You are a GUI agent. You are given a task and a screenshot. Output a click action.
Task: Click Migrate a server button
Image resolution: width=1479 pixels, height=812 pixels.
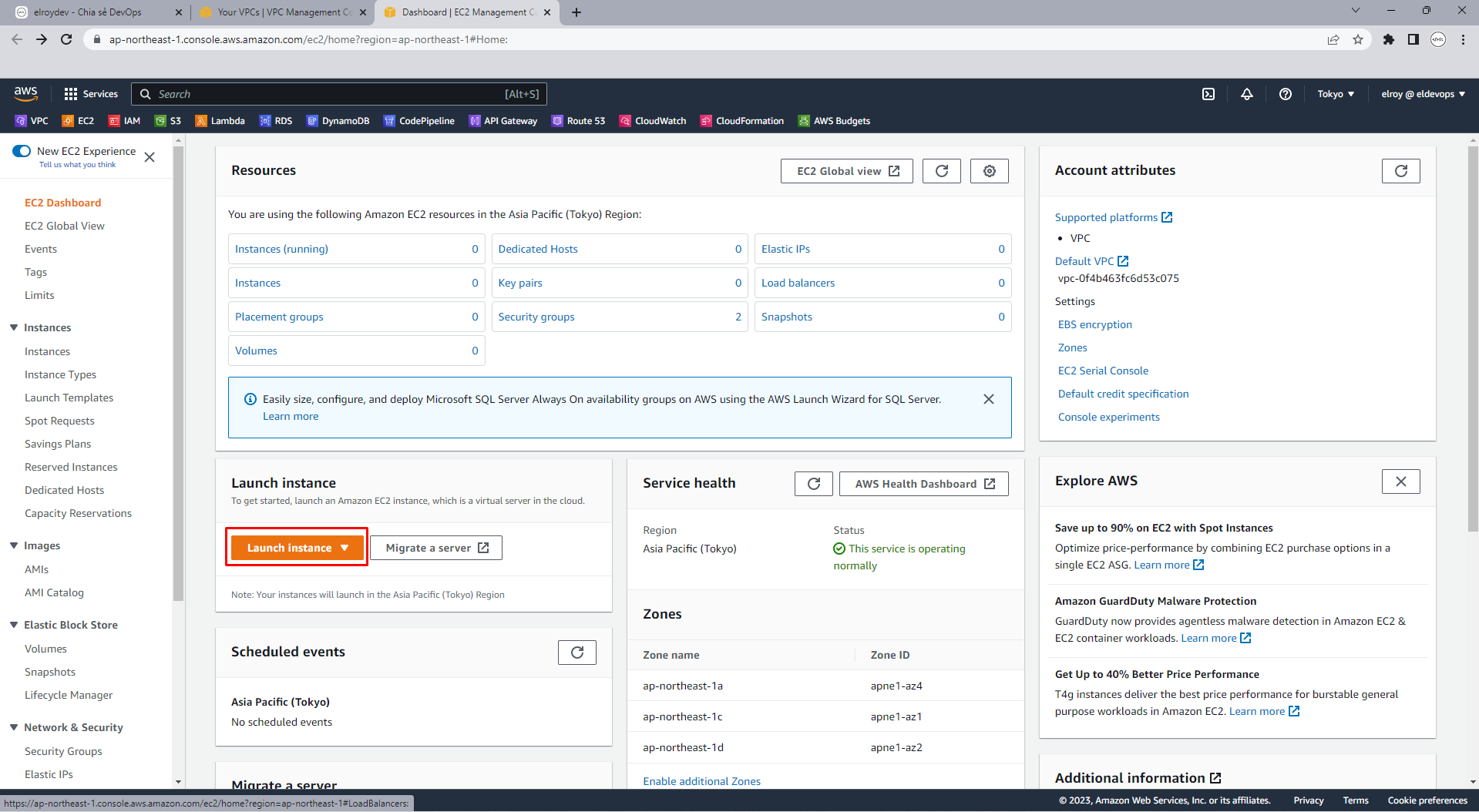436,548
